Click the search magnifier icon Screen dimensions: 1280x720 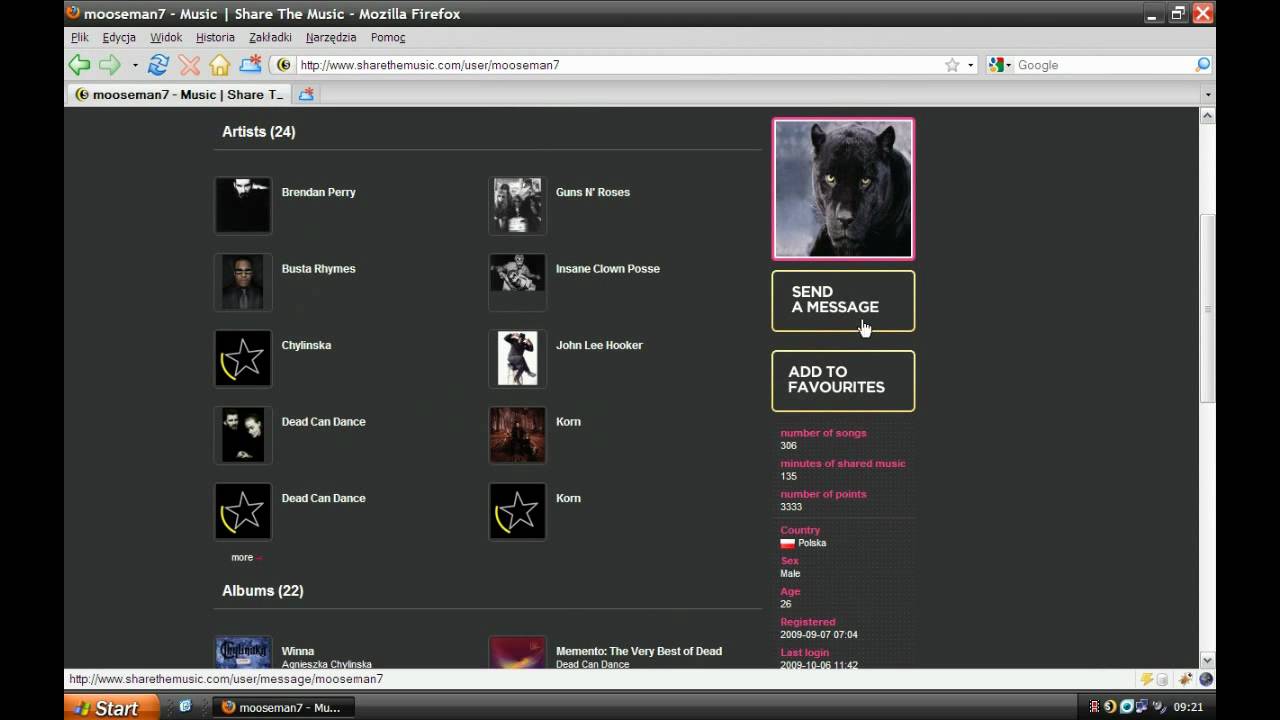(1203, 65)
